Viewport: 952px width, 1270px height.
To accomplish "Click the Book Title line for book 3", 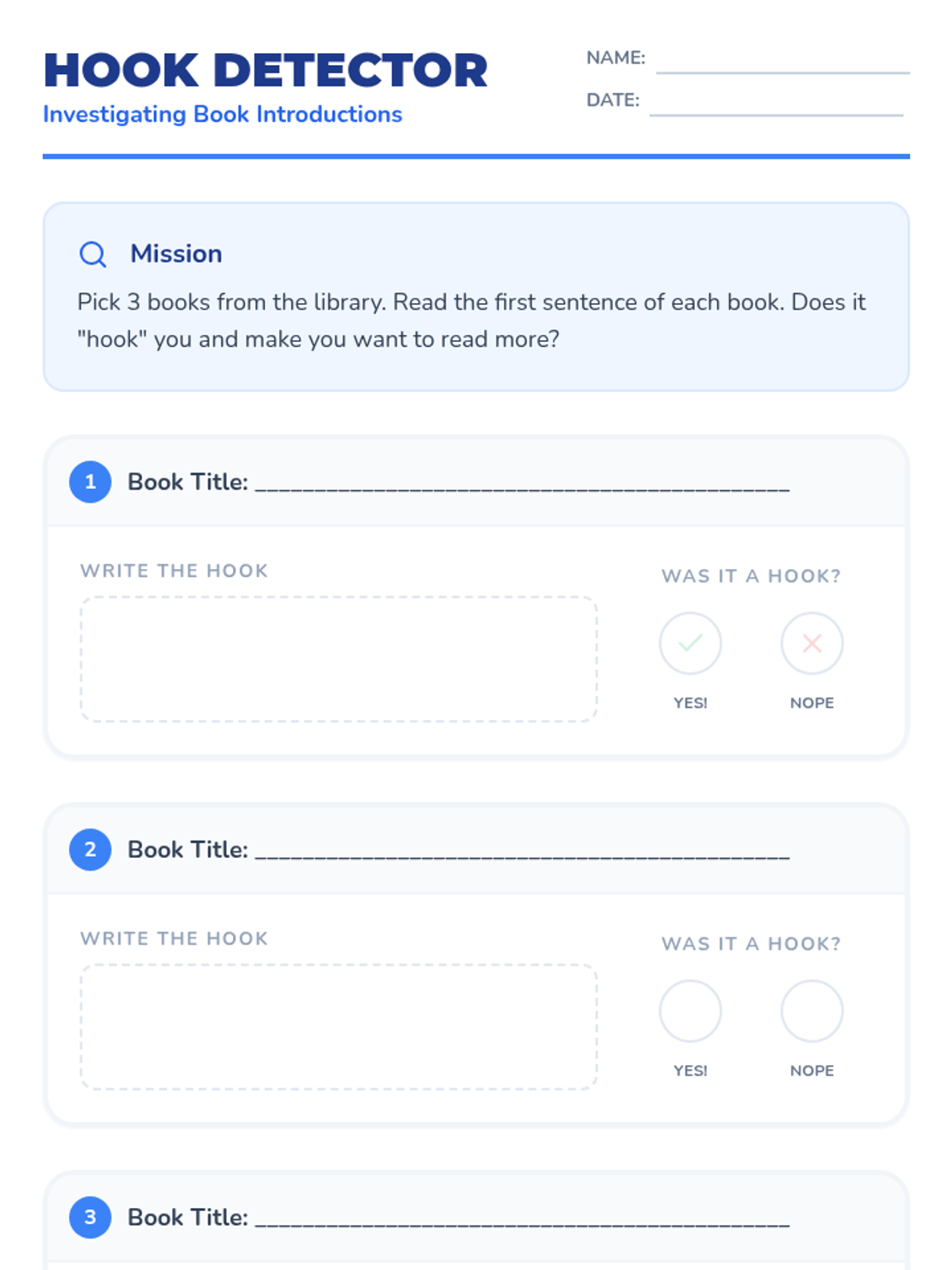I will click(522, 1218).
